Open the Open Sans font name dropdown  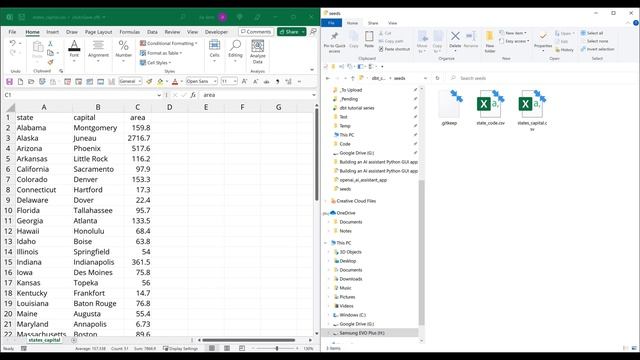point(215,82)
